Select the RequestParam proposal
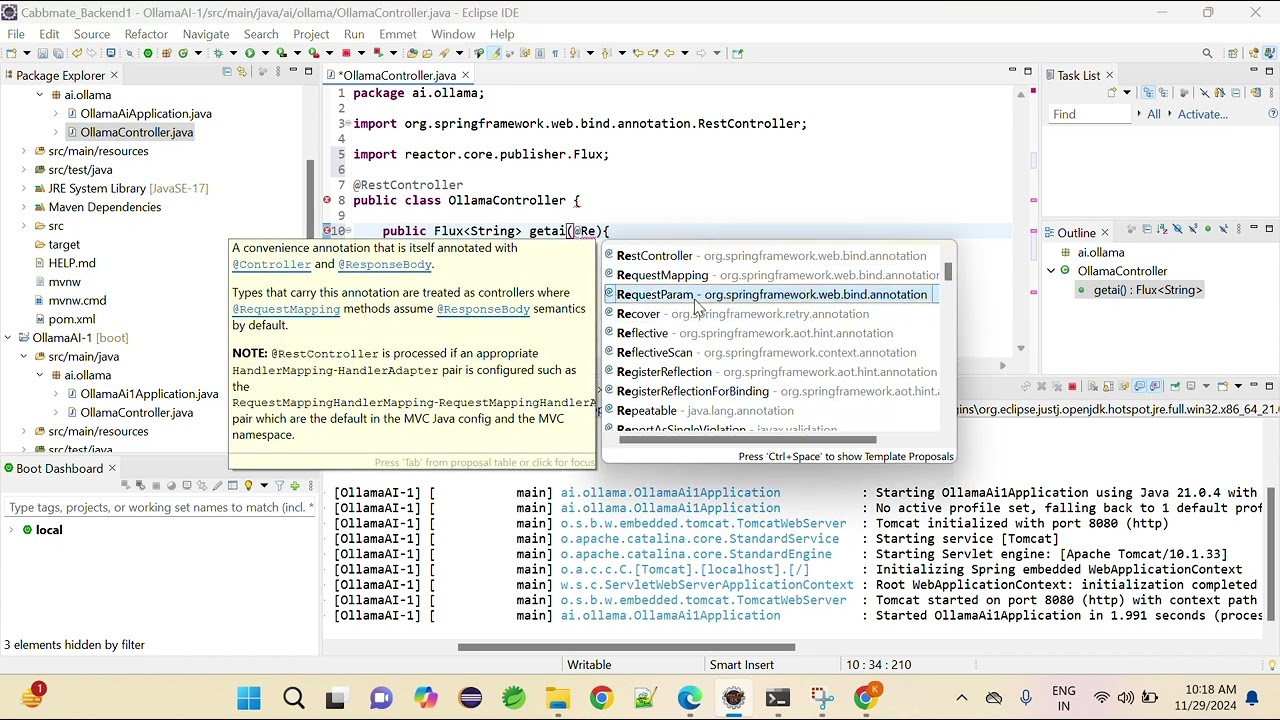Image resolution: width=1280 pixels, height=720 pixels. tap(771, 295)
